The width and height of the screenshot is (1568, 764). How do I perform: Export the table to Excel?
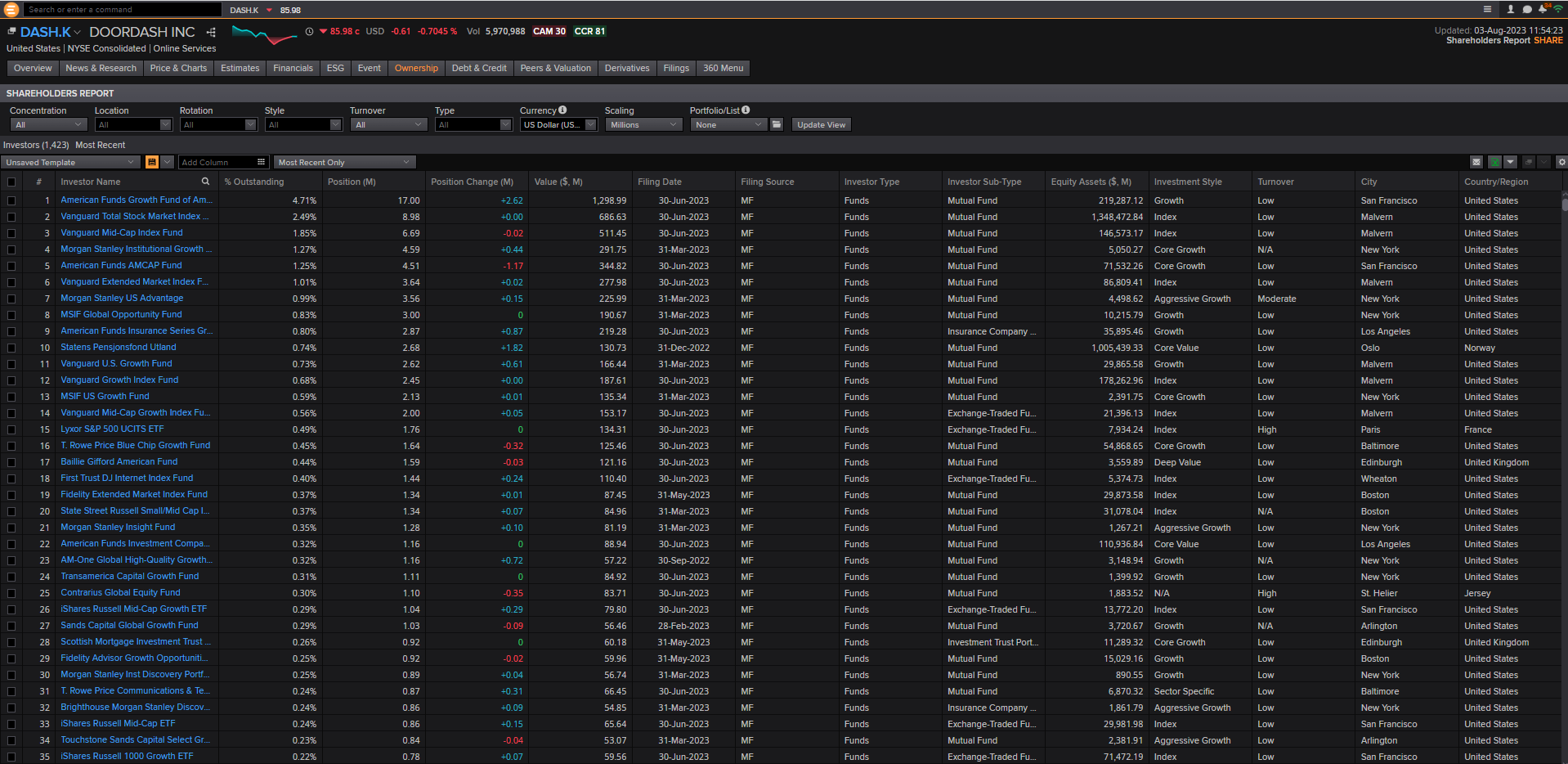click(1494, 162)
